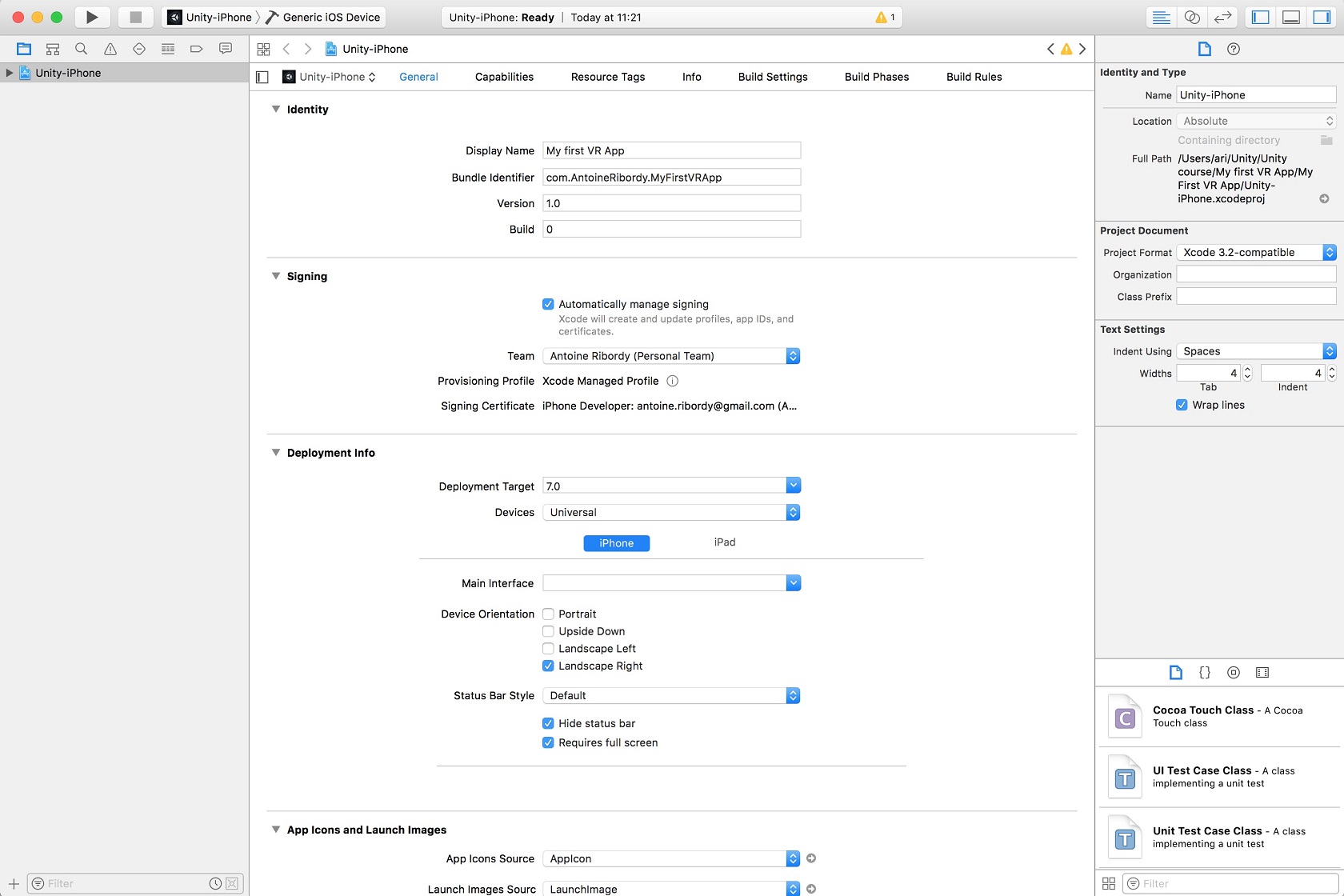Jump to the next issue arrow

pyautogui.click(x=1082, y=49)
